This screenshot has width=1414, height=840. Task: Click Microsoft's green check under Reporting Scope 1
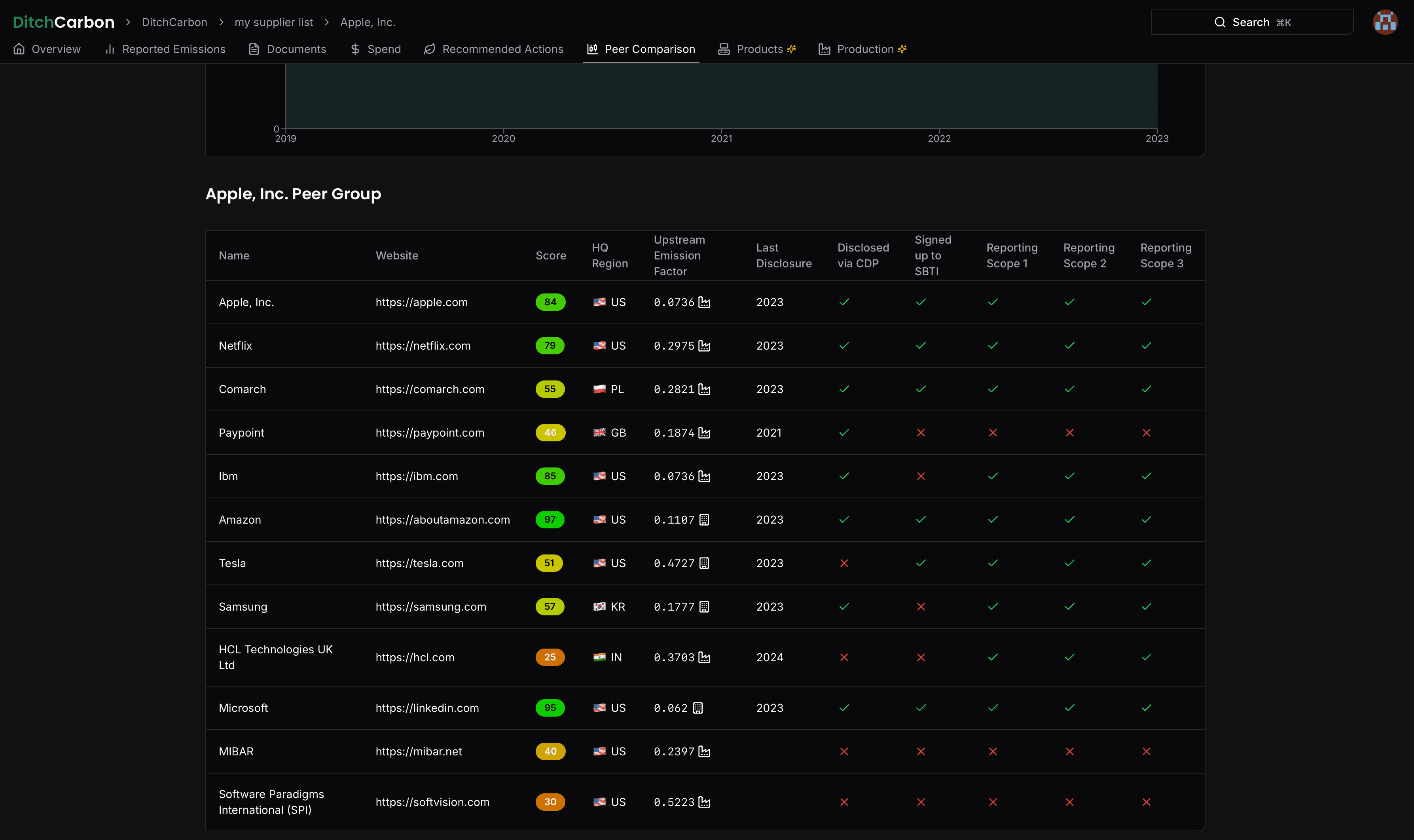pos(993,708)
